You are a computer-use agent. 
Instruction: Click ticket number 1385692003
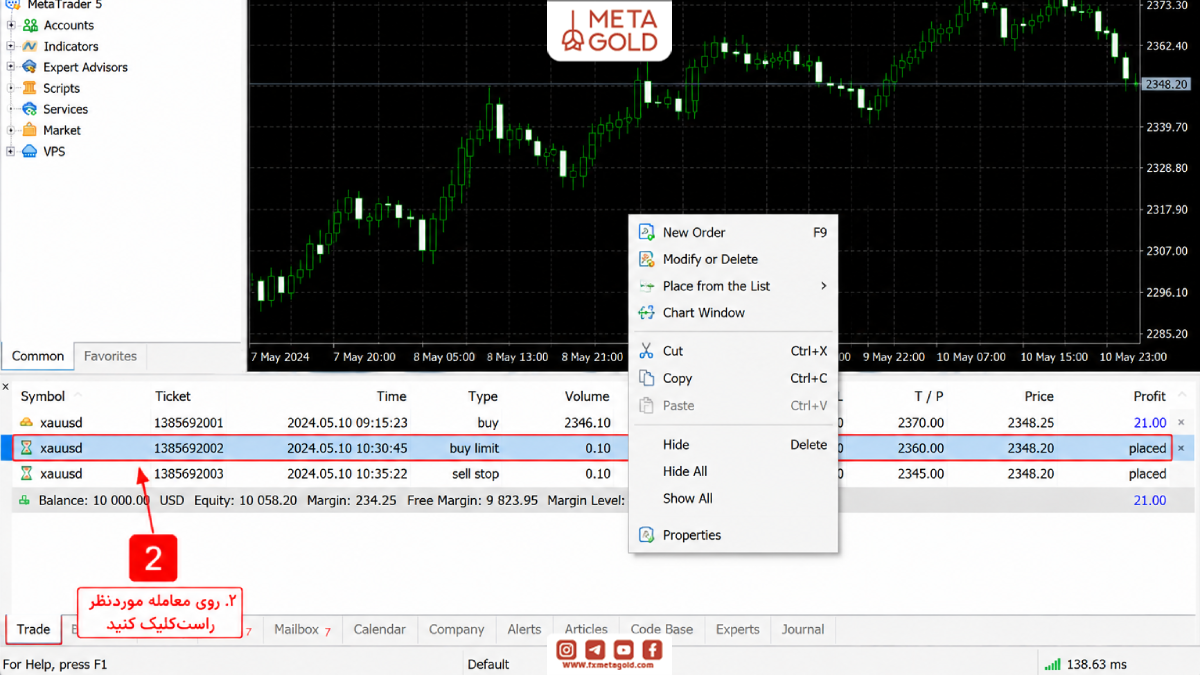pyautogui.click(x=189, y=474)
